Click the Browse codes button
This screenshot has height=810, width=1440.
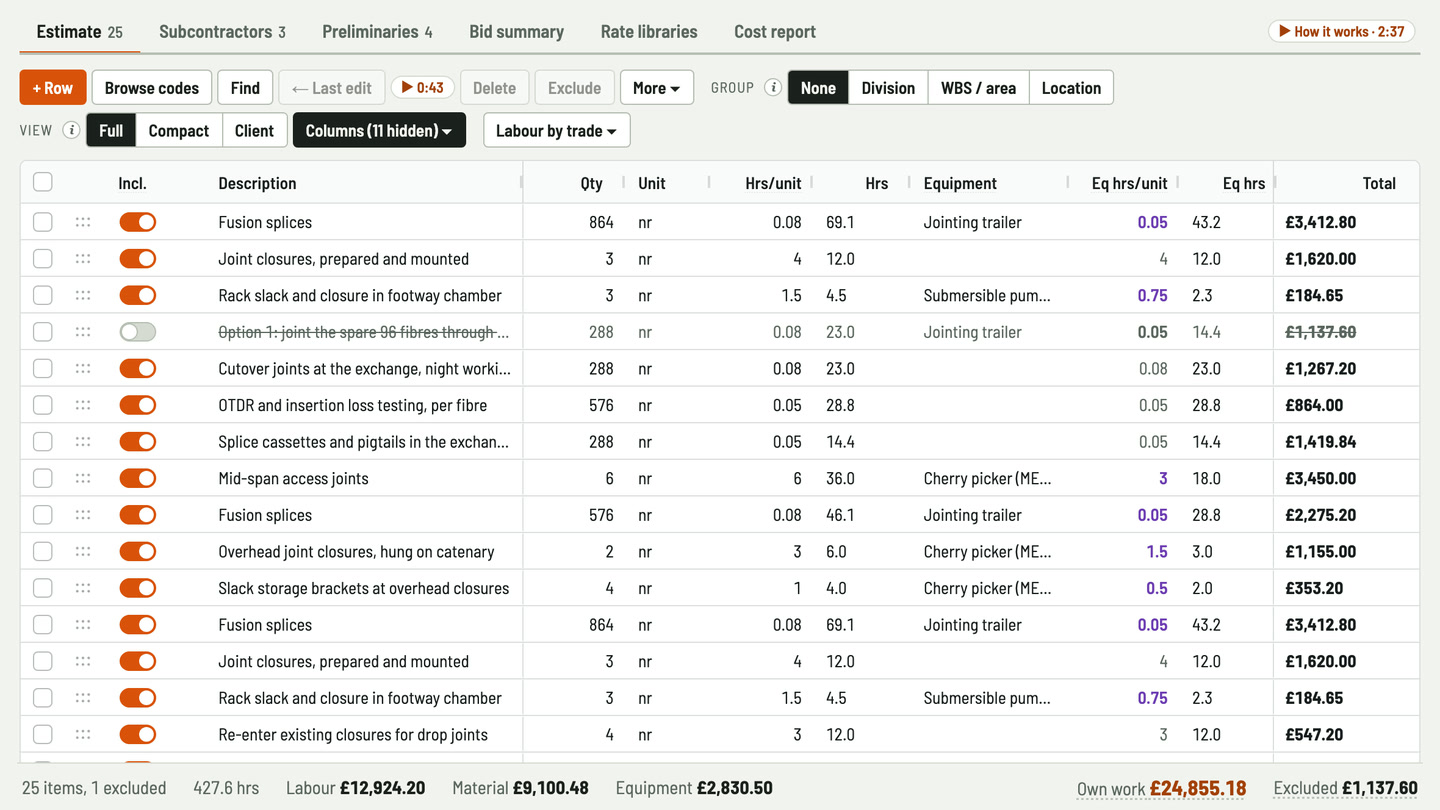click(152, 88)
